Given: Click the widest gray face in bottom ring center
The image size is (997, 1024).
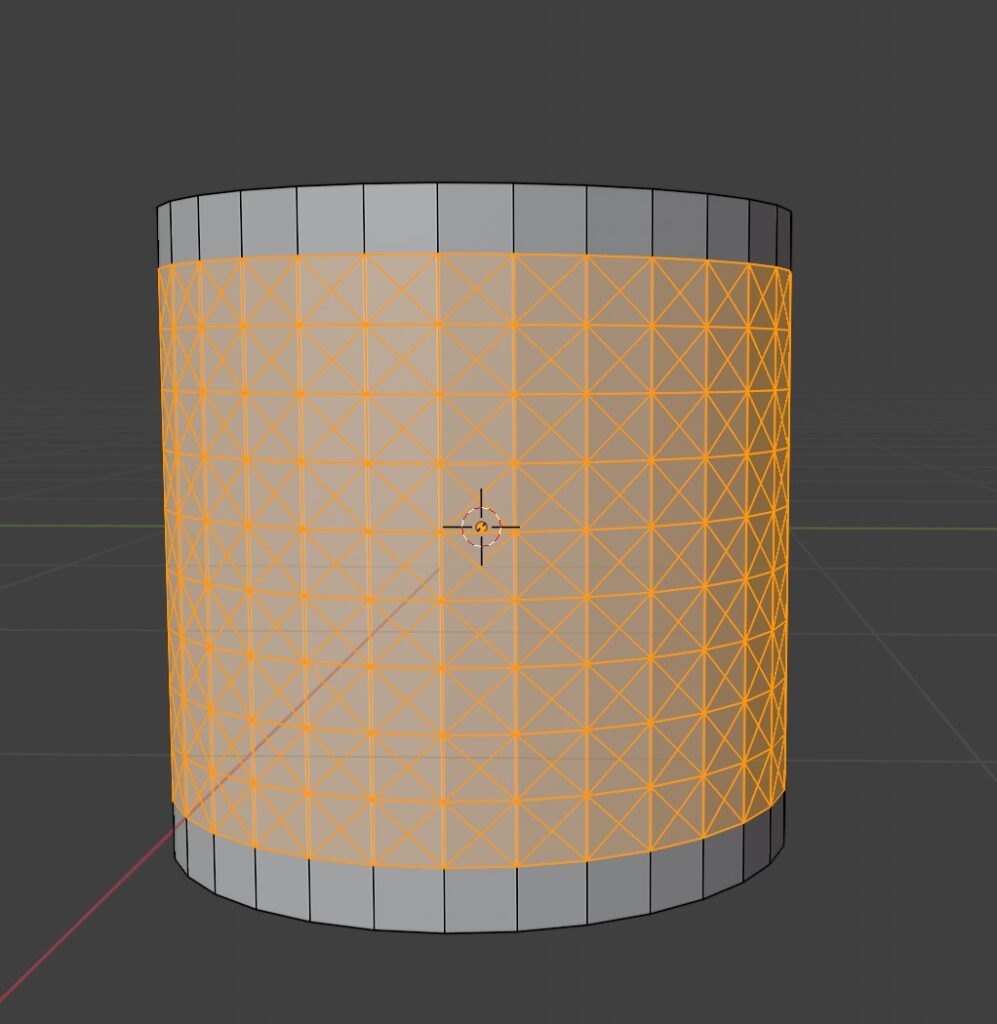Looking at the screenshot, I should pyautogui.click(x=480, y=898).
